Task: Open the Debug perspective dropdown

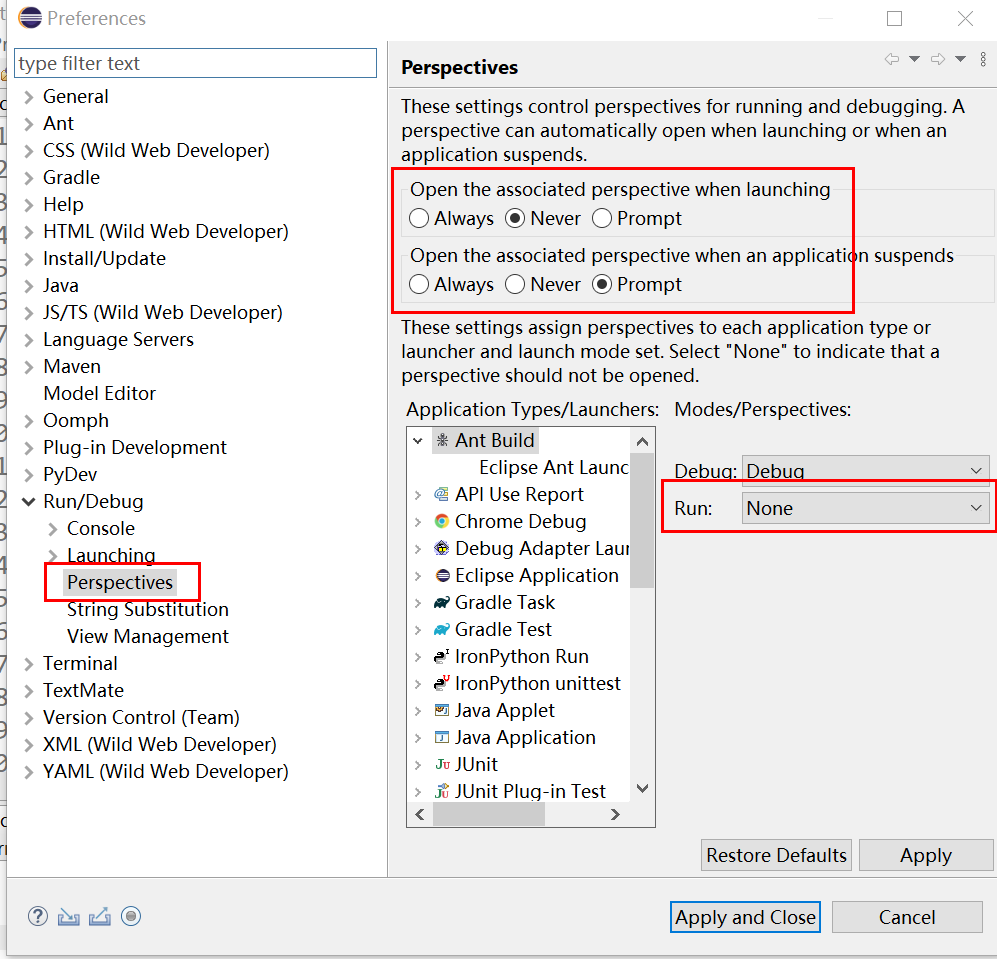Action: [865, 471]
